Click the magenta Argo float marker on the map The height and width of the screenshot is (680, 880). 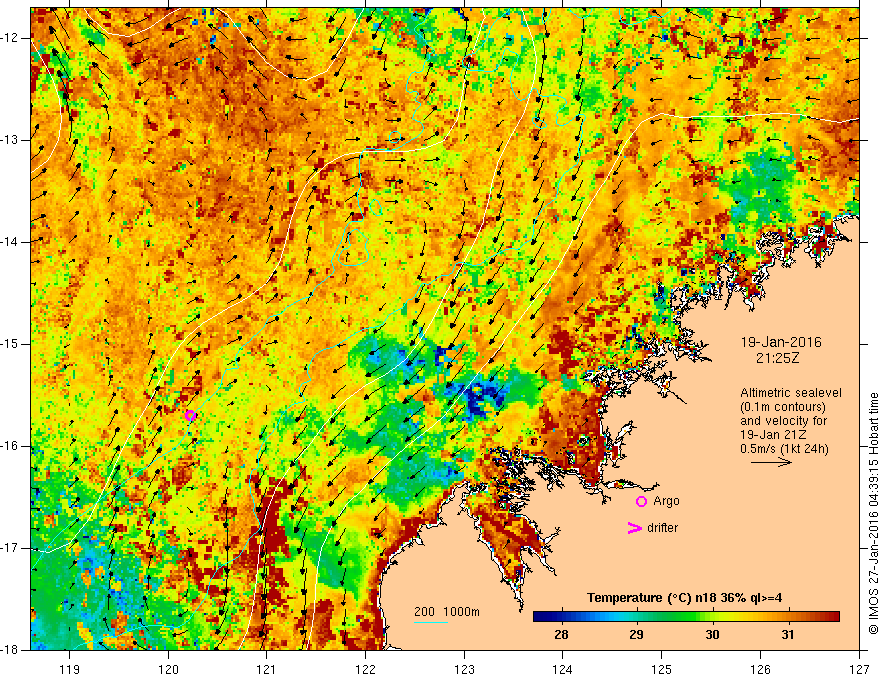point(190,415)
